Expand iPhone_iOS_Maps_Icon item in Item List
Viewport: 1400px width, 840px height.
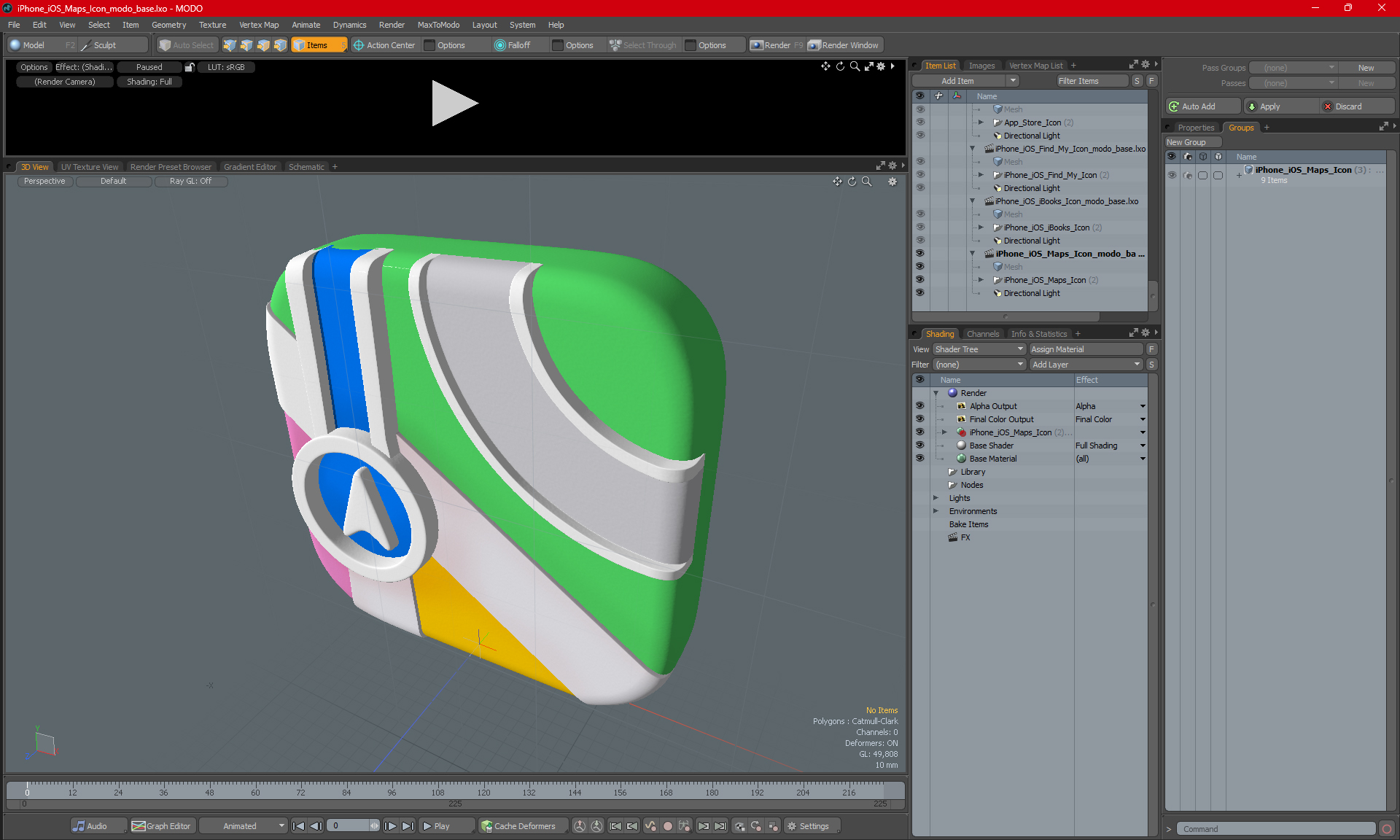981,280
